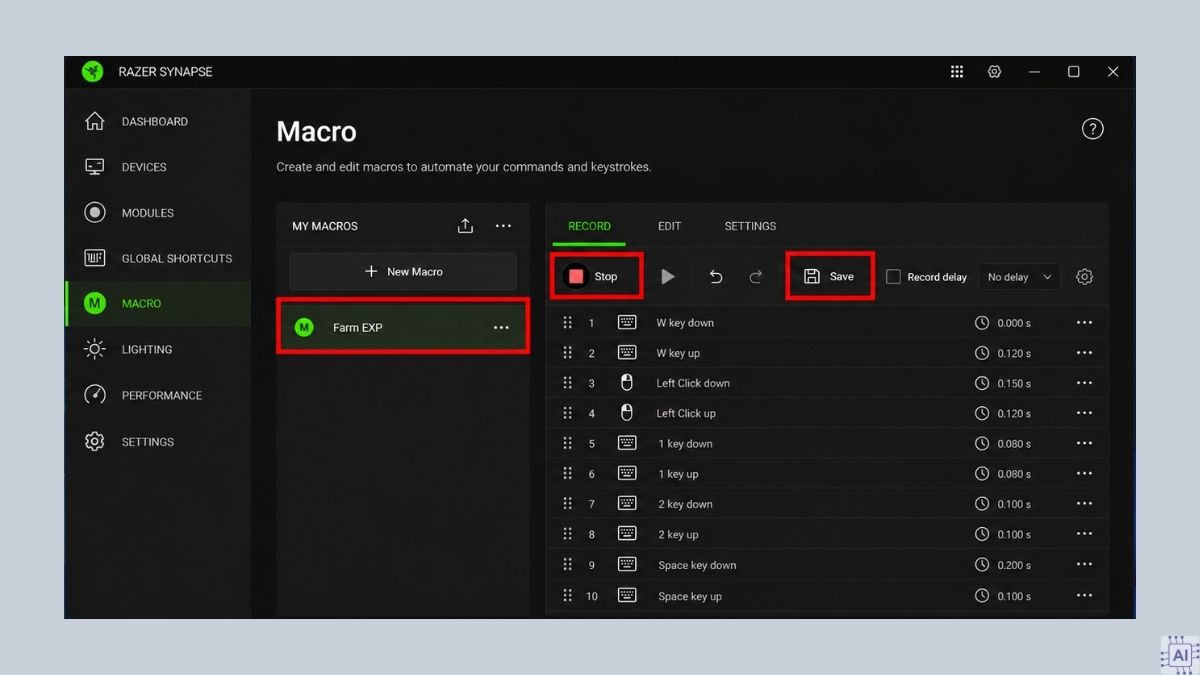The width and height of the screenshot is (1200, 675).
Task: Open options for Left Click down row
Action: point(1085,383)
